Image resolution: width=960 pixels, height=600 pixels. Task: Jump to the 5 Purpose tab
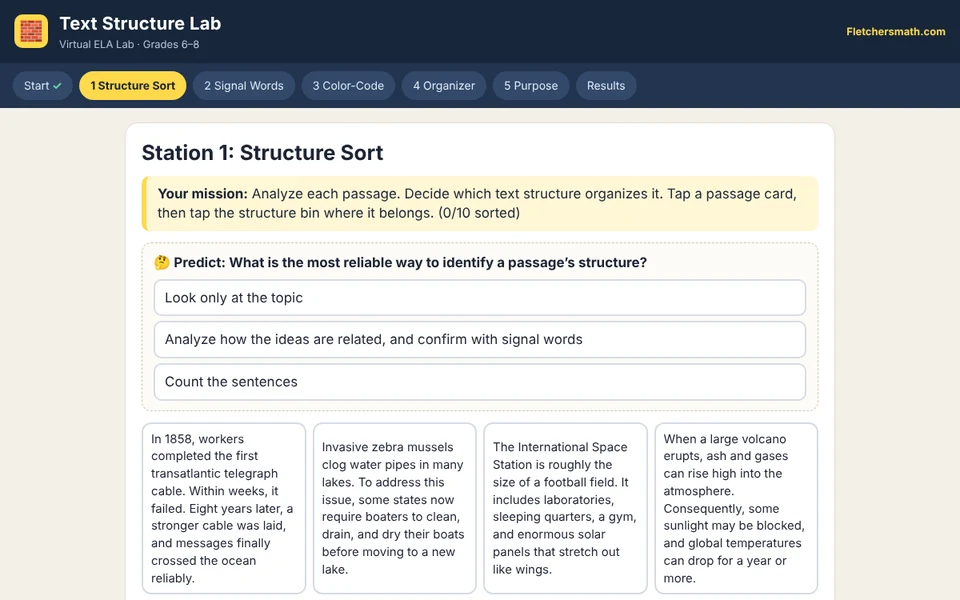pyautogui.click(x=531, y=86)
